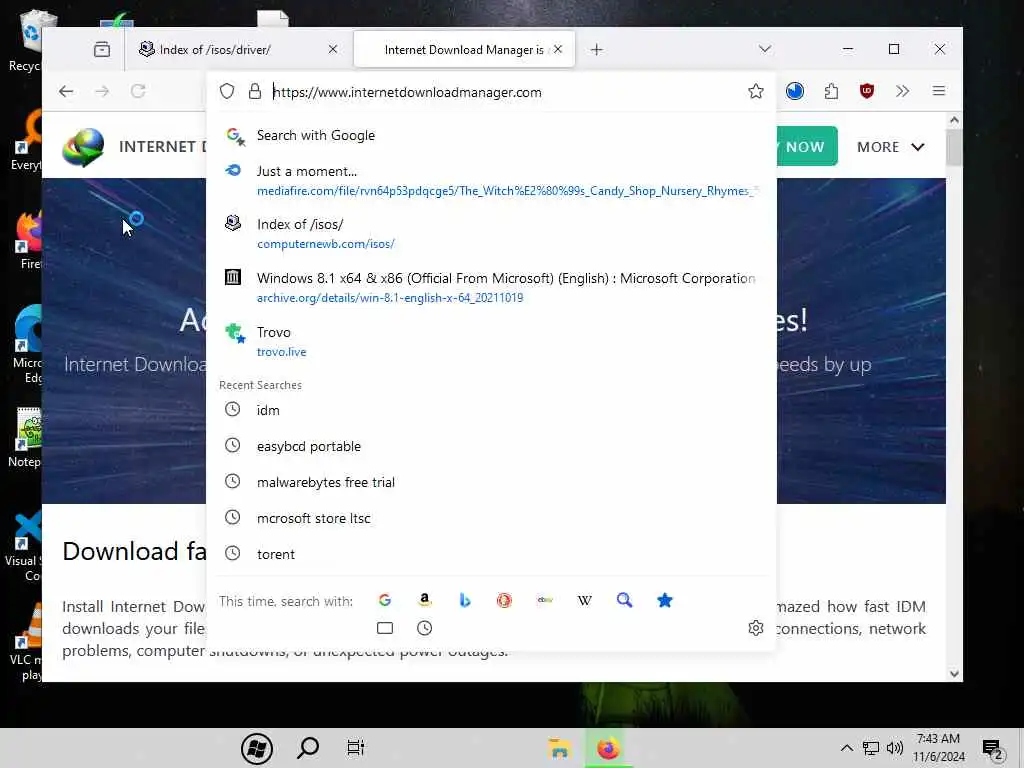Image resolution: width=1024 pixels, height=768 pixels.
Task: Go back one page
Action: point(66,91)
